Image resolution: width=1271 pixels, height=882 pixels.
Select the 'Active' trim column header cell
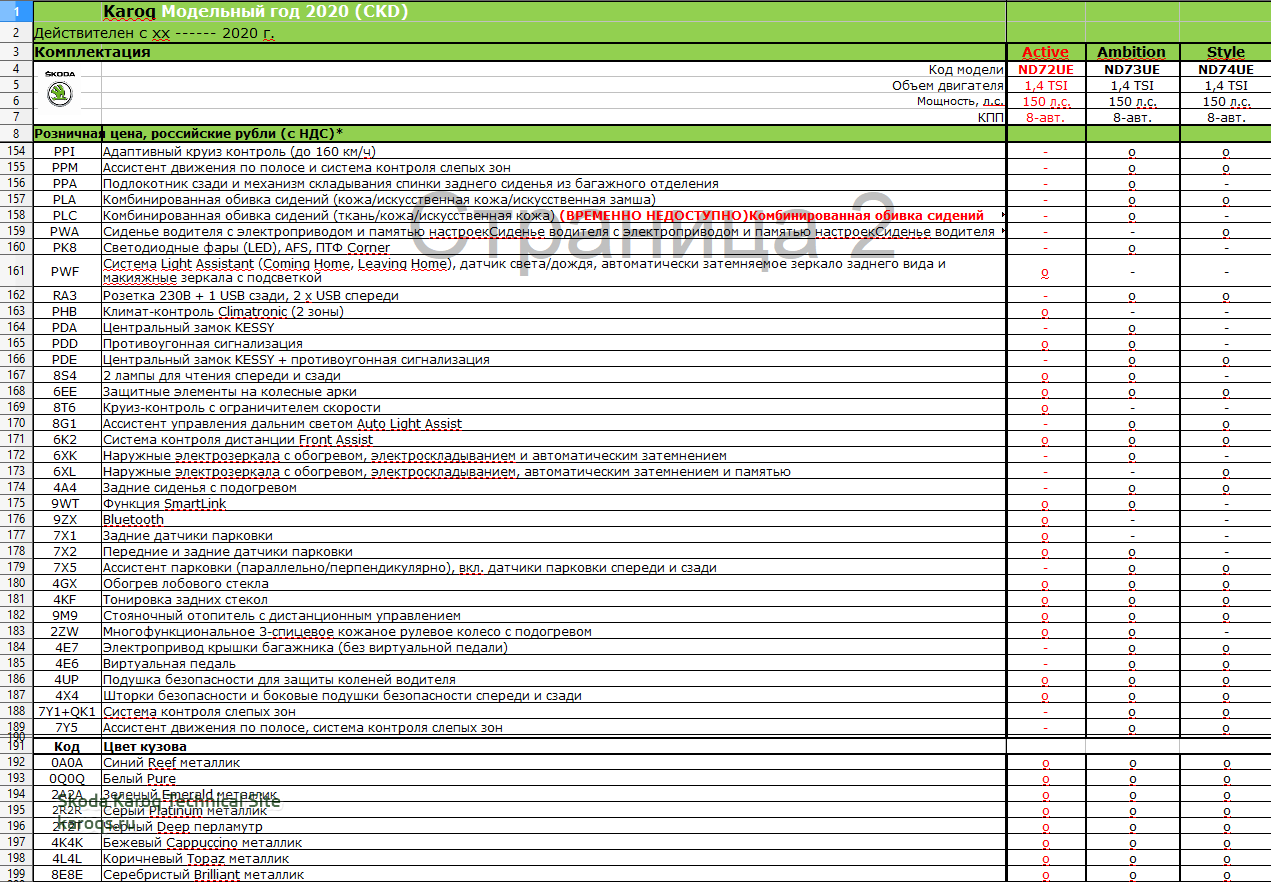(x=1045, y=52)
